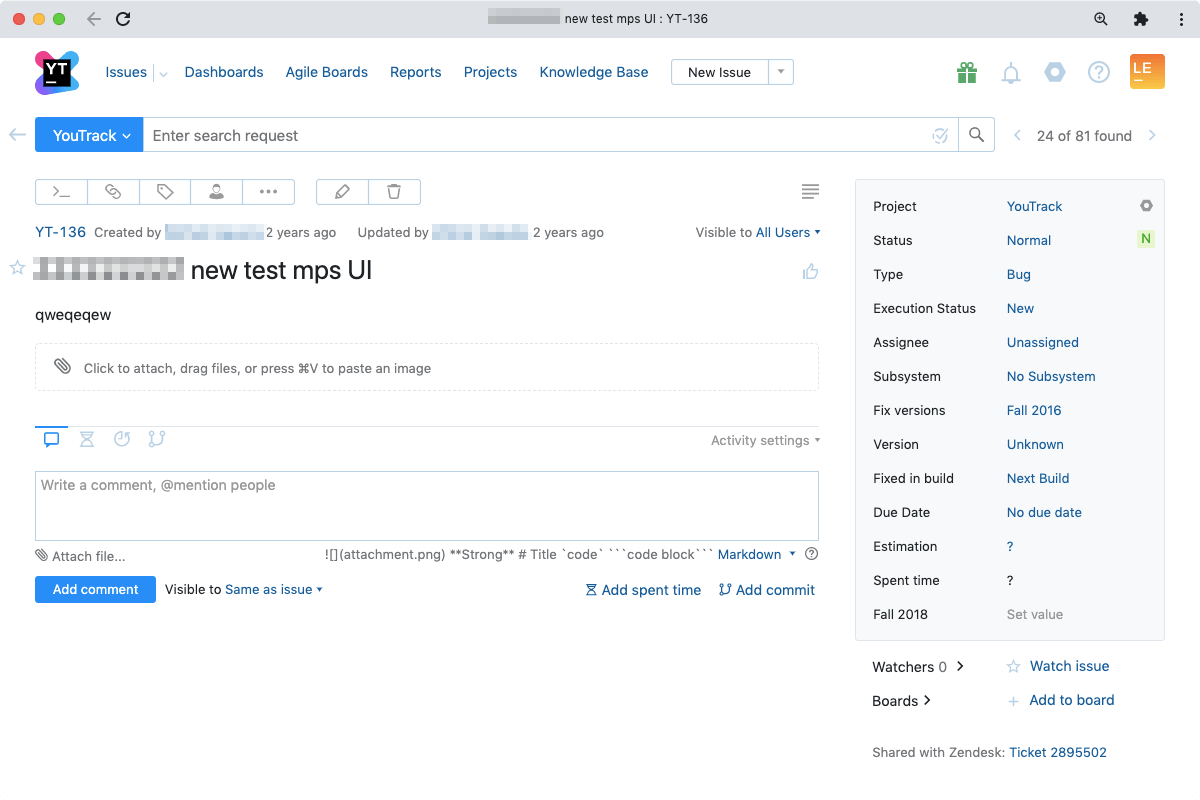Click the gift what's new icon
1200x800 pixels.
(966, 73)
